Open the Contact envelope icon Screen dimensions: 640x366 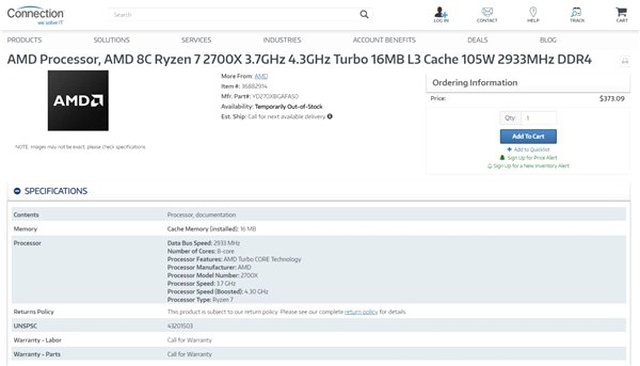[x=487, y=14]
